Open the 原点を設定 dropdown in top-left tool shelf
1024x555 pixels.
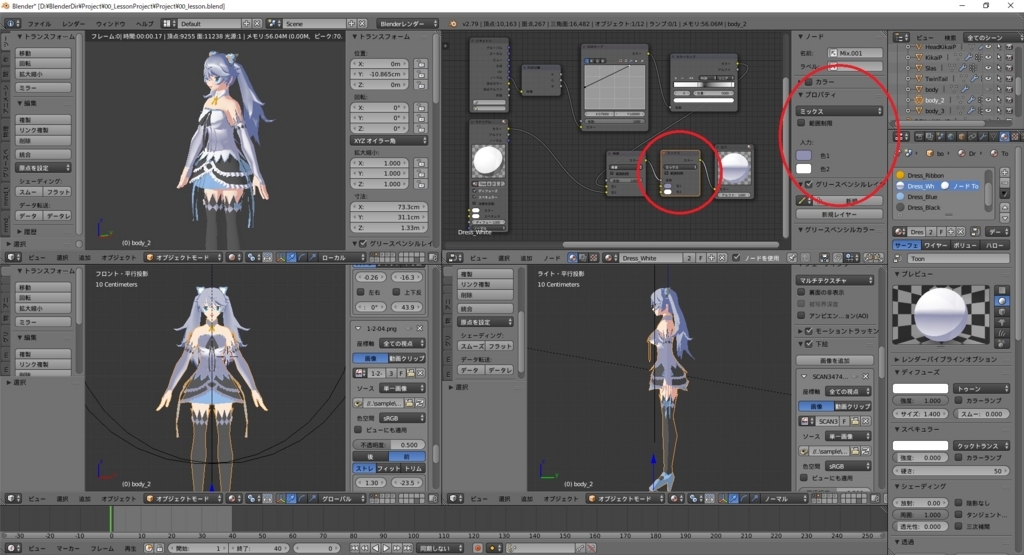coord(43,168)
